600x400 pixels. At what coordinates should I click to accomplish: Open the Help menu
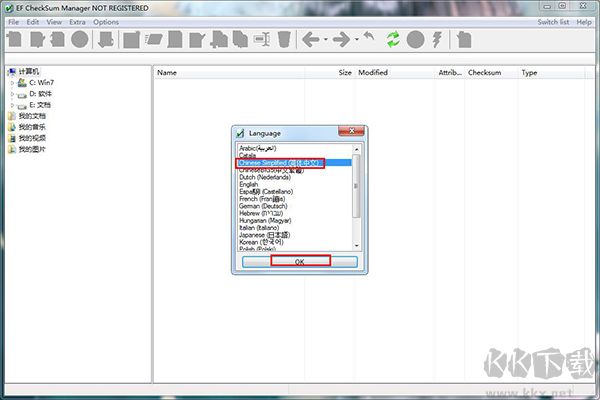[584, 22]
